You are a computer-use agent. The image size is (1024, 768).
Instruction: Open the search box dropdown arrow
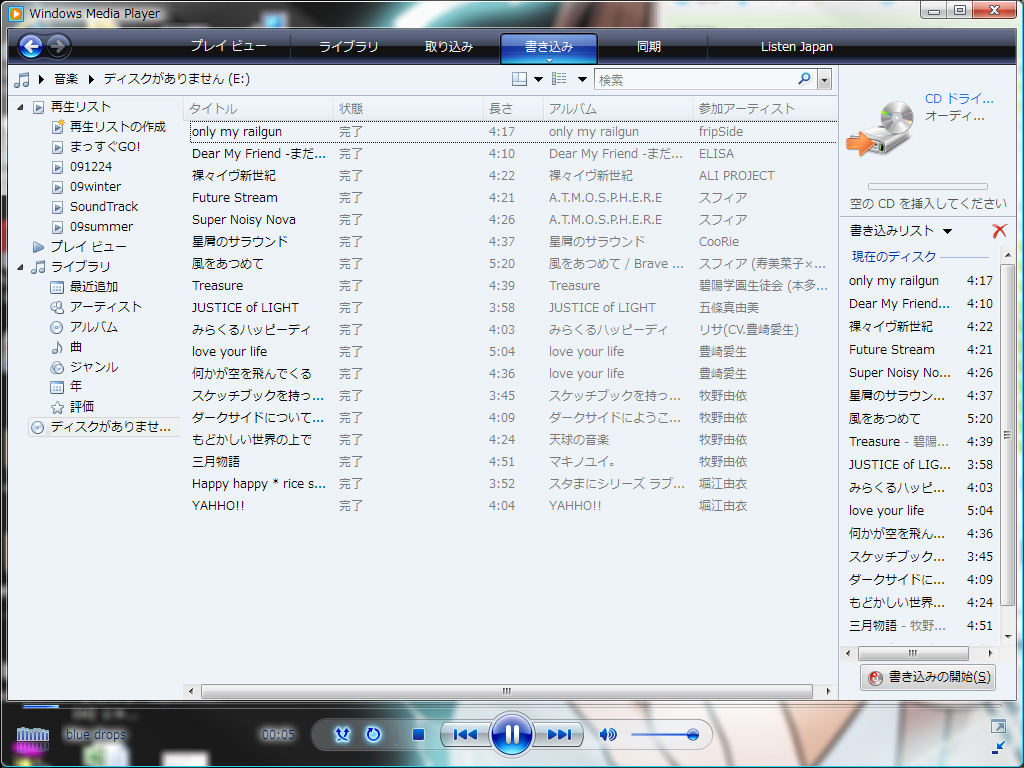coord(824,80)
